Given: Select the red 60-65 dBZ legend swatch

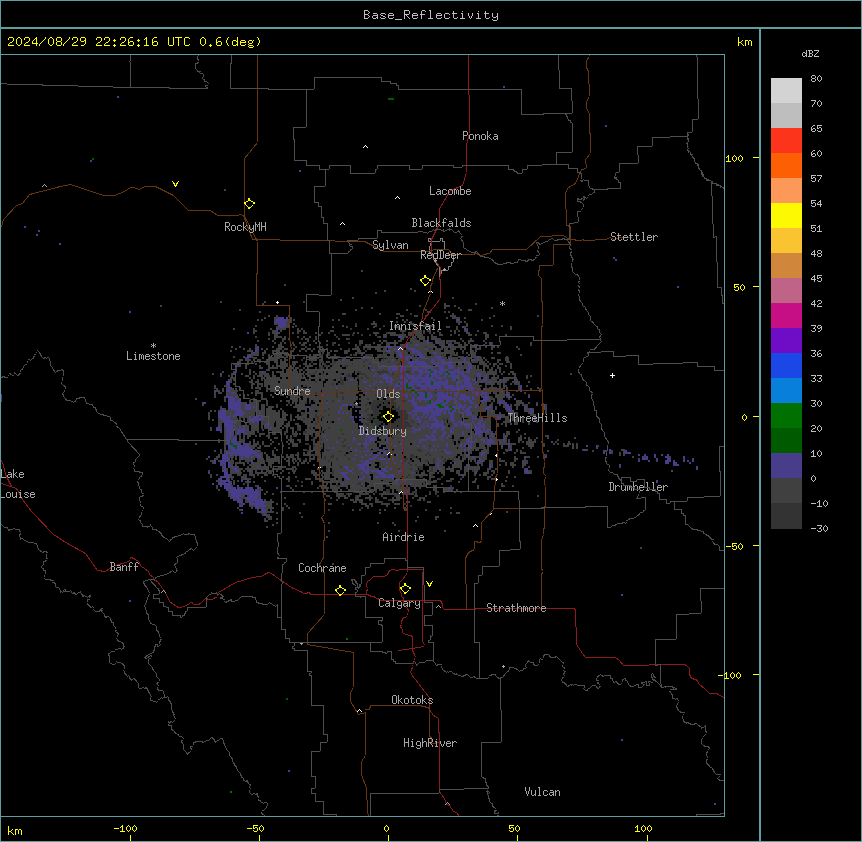Looking at the screenshot, I should pyautogui.click(x=786, y=141).
